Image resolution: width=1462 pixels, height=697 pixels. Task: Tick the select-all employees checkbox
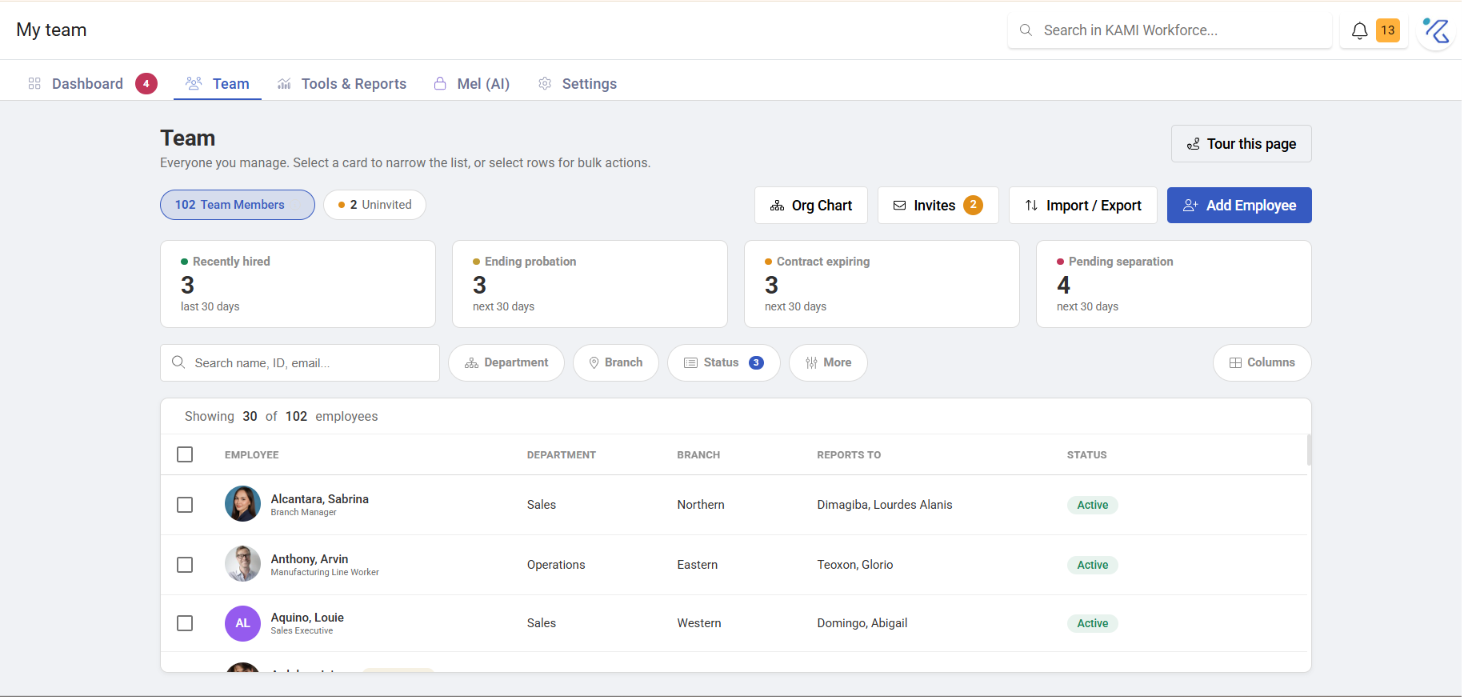pyautogui.click(x=185, y=454)
